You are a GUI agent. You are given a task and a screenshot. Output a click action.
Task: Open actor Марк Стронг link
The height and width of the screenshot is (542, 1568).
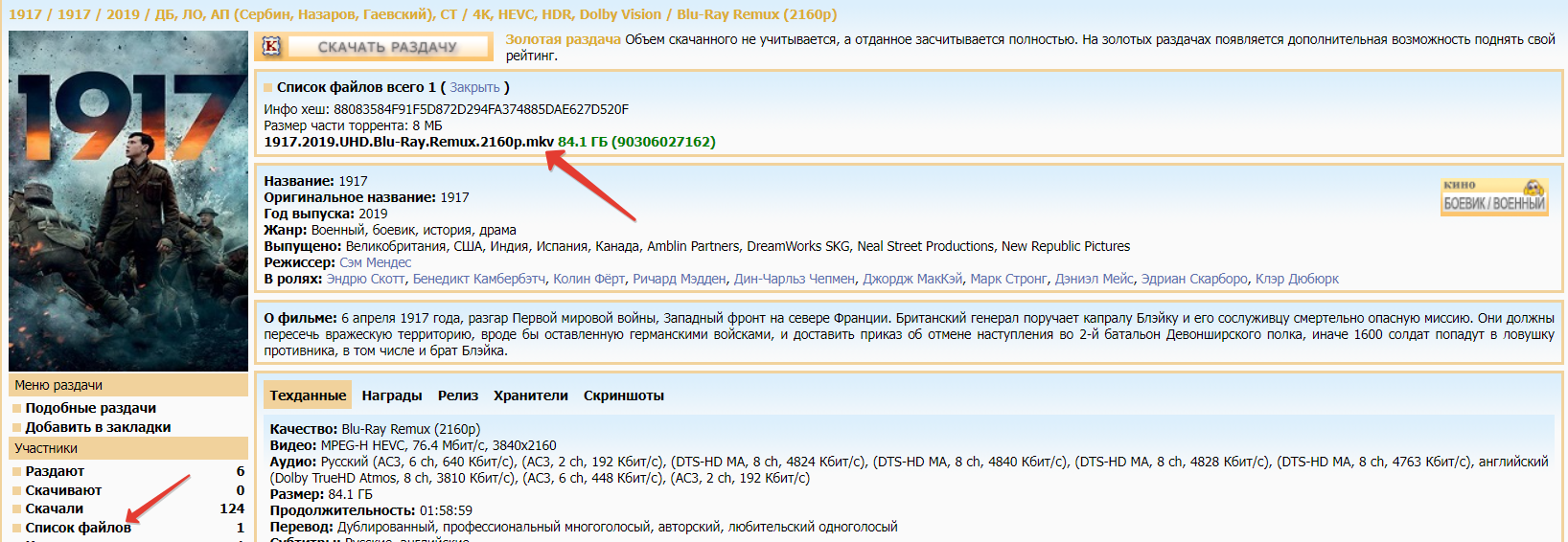1008,279
